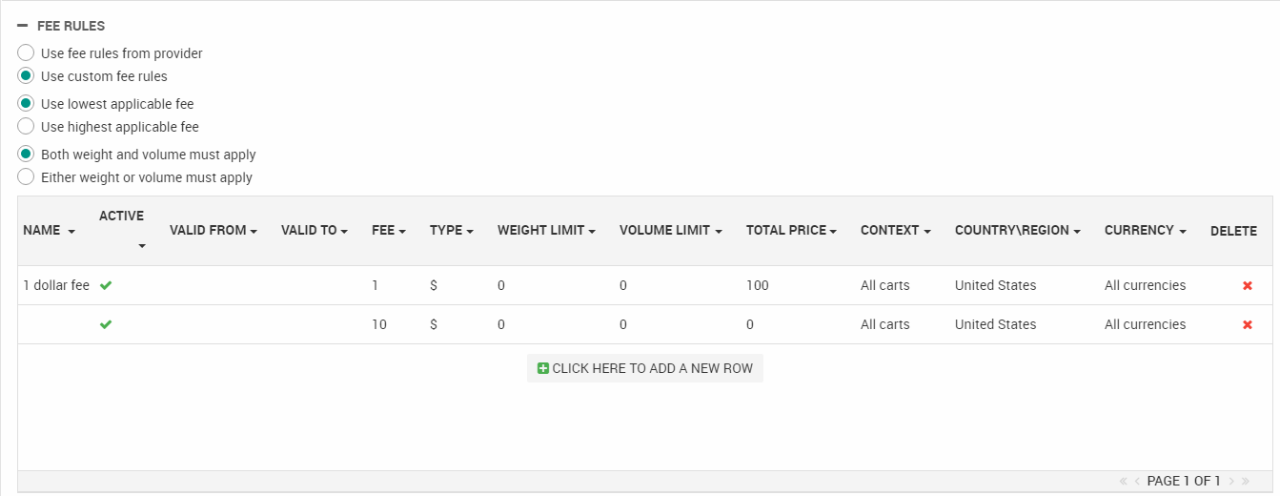The width and height of the screenshot is (1280, 496).
Task: Select Use custom fee rules option
Action: [x=26, y=76]
